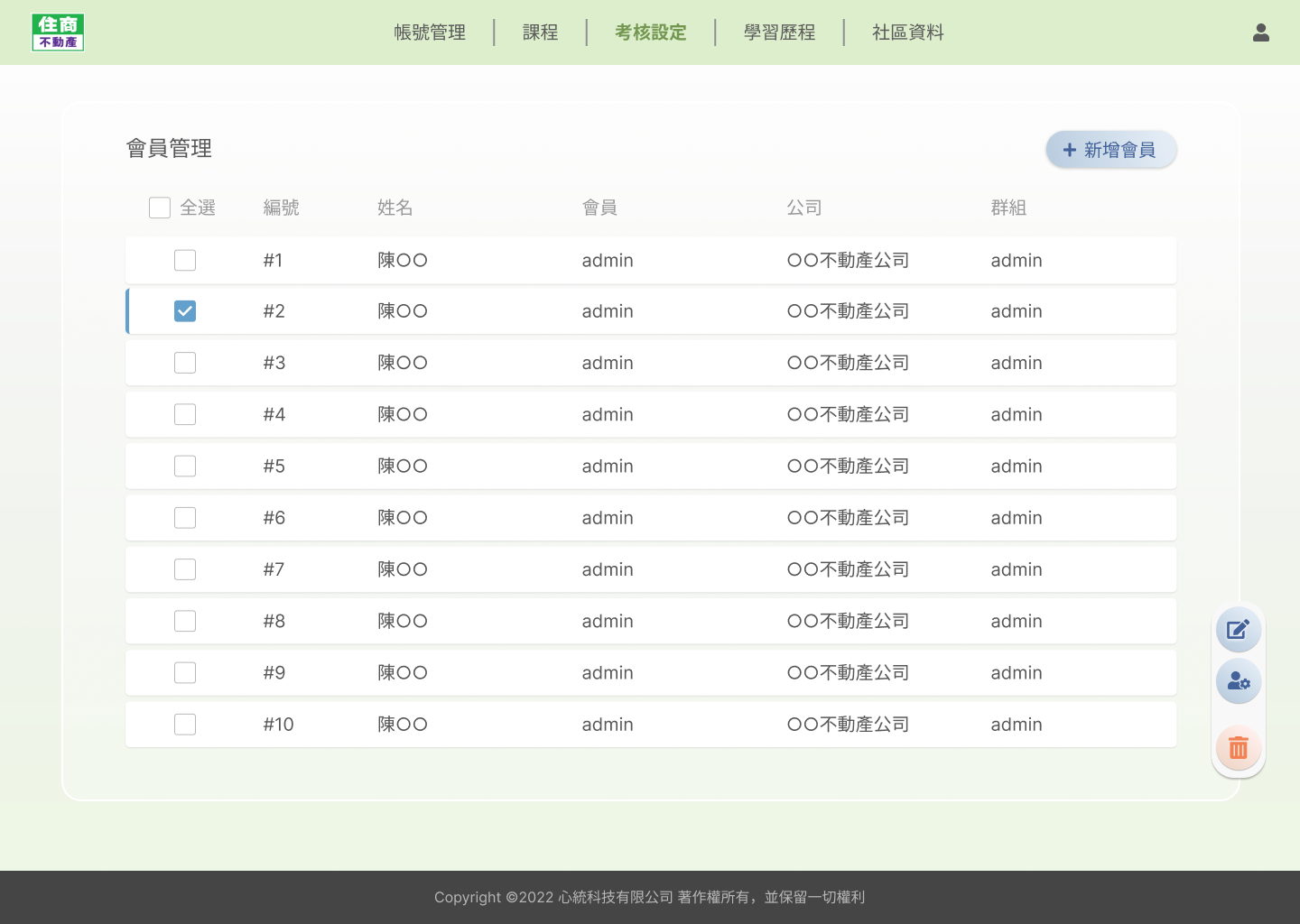The height and width of the screenshot is (924, 1300).
Task: Select row number #7
Action: point(274,569)
